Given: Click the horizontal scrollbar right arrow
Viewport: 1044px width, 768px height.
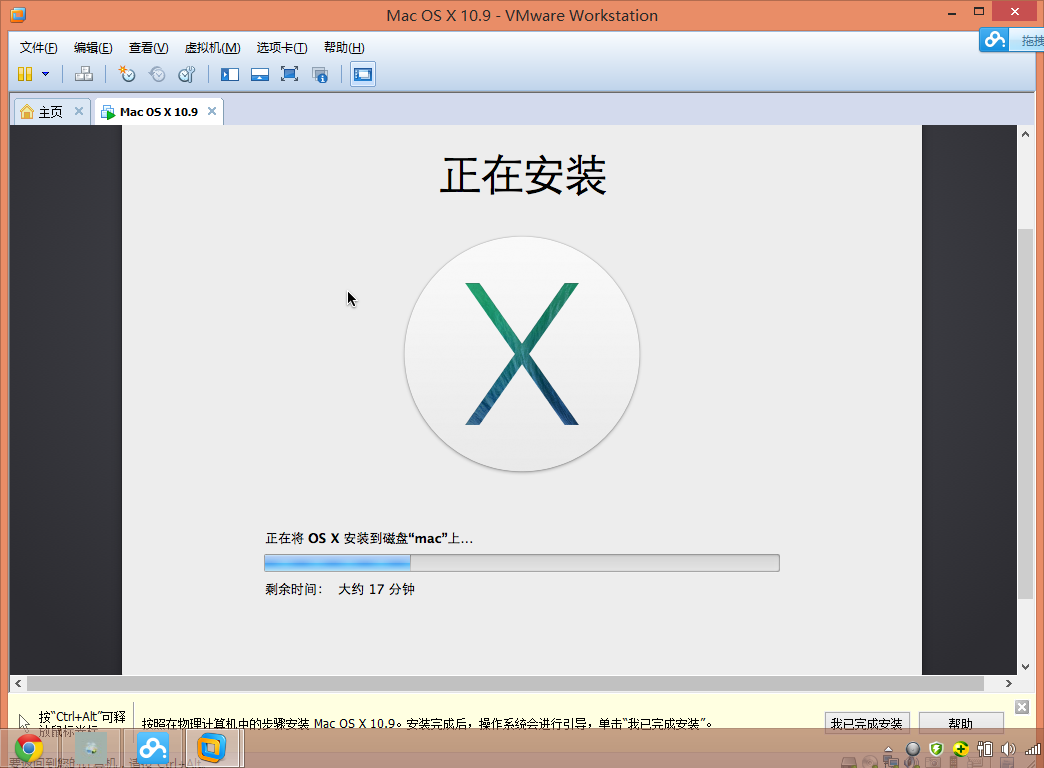Looking at the screenshot, I should [1009, 683].
